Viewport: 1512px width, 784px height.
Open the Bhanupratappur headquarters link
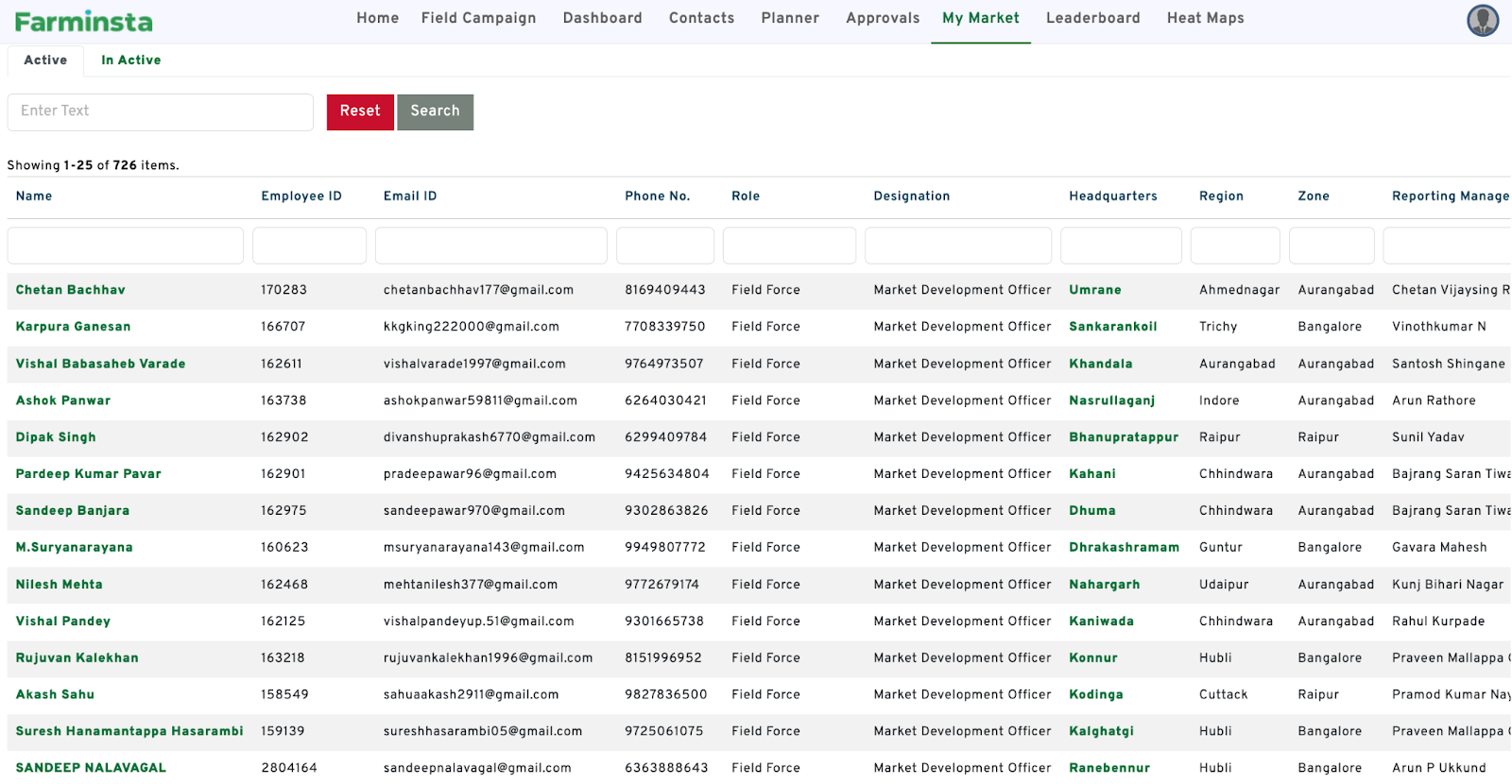click(x=1123, y=437)
